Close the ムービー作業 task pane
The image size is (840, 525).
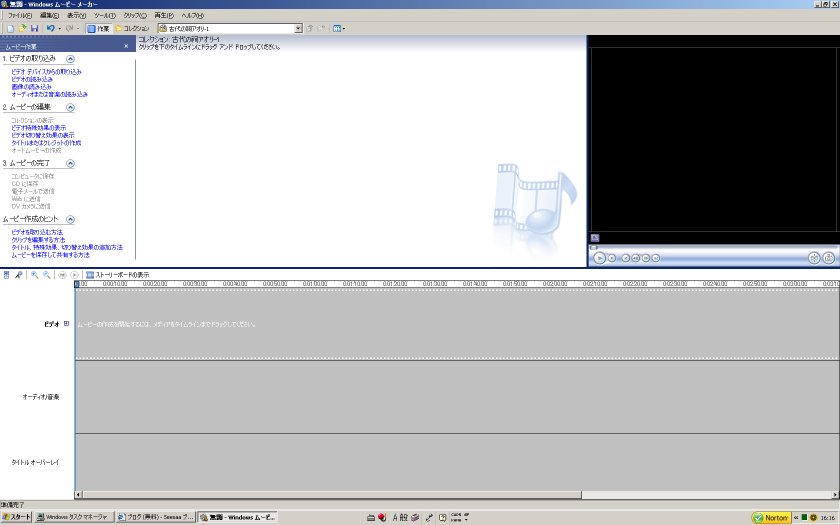pyautogui.click(x=126, y=46)
